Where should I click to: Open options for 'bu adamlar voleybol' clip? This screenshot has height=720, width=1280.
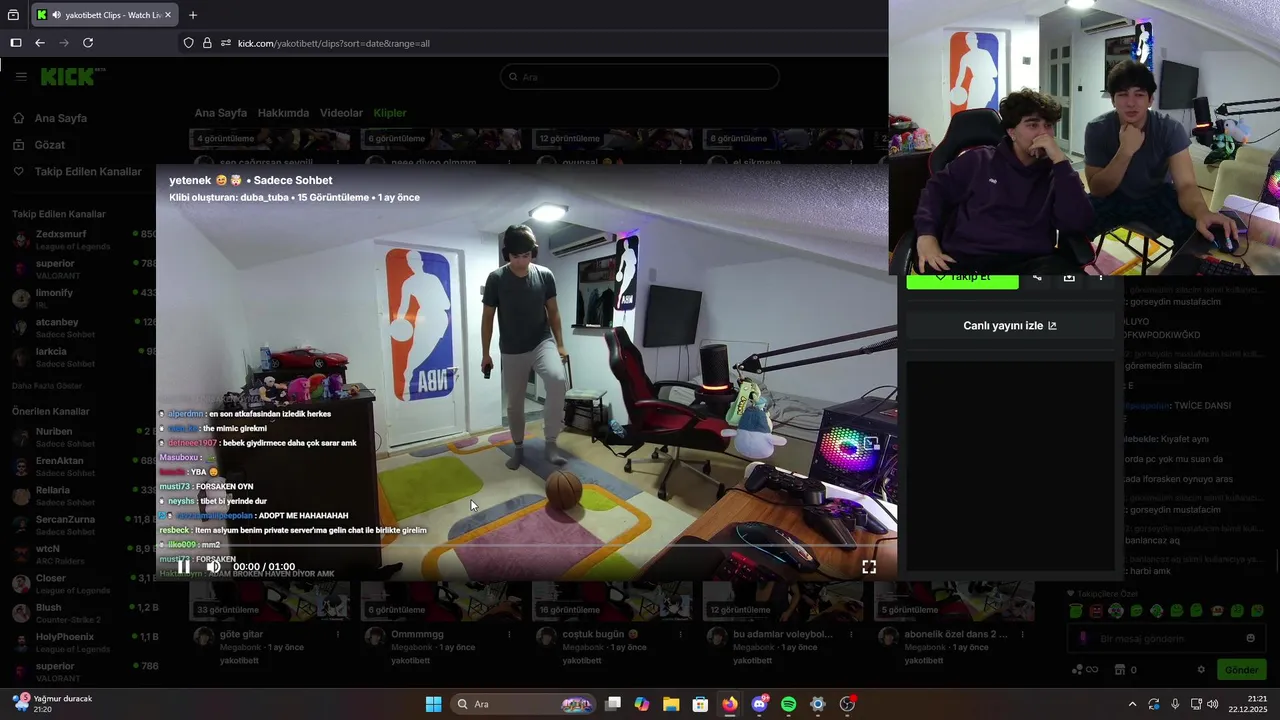(853, 635)
